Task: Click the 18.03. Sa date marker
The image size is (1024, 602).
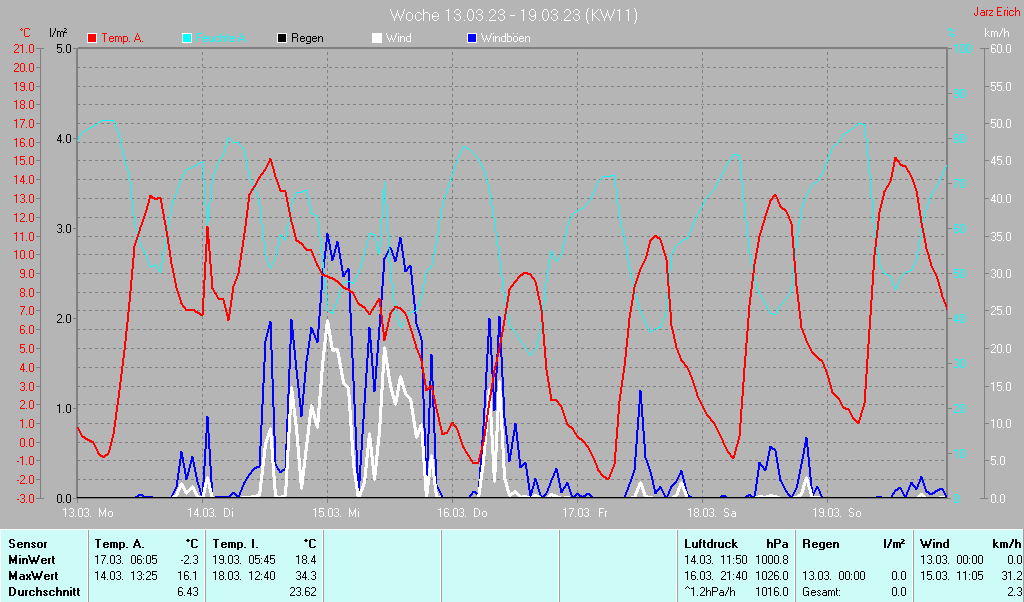Action: 712,513
